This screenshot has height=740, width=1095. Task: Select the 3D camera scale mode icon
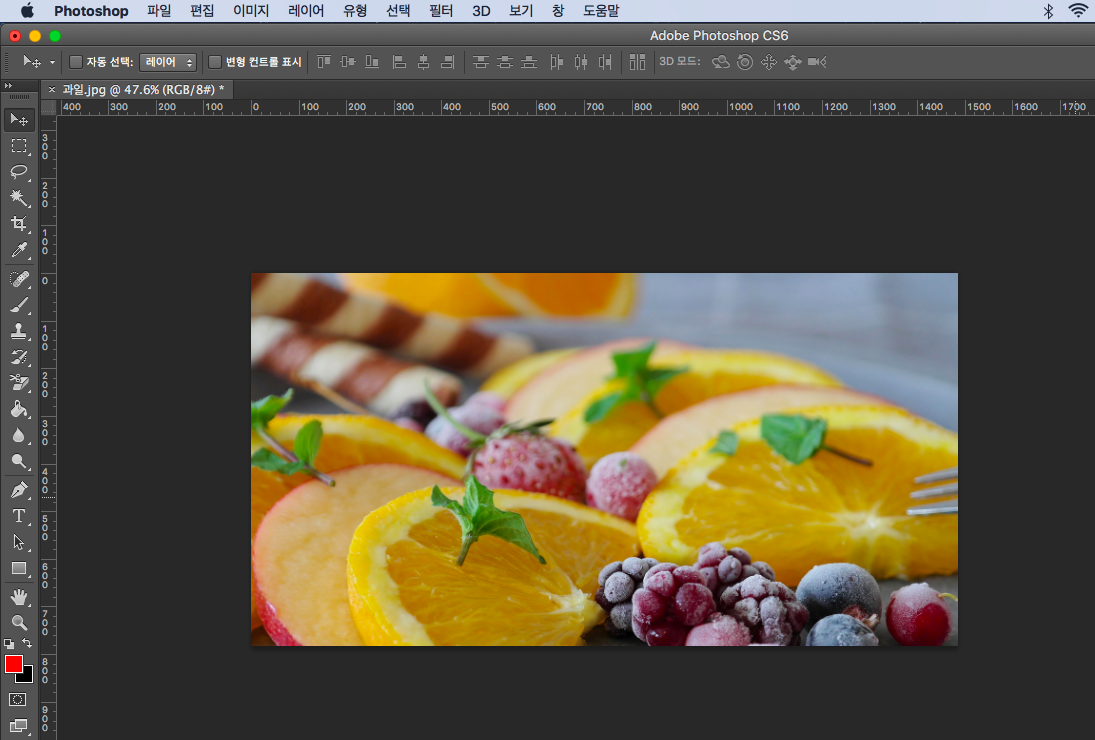tap(817, 62)
